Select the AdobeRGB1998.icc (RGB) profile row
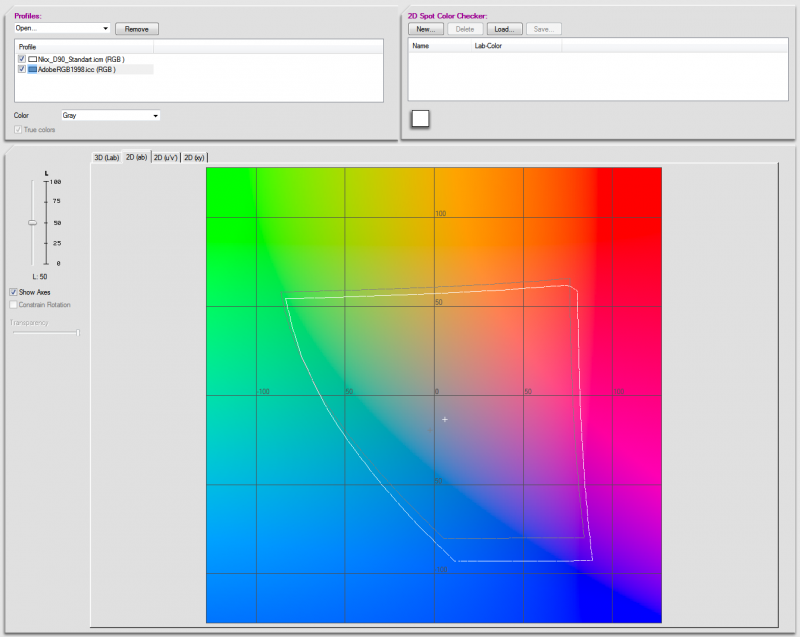 pos(85,69)
